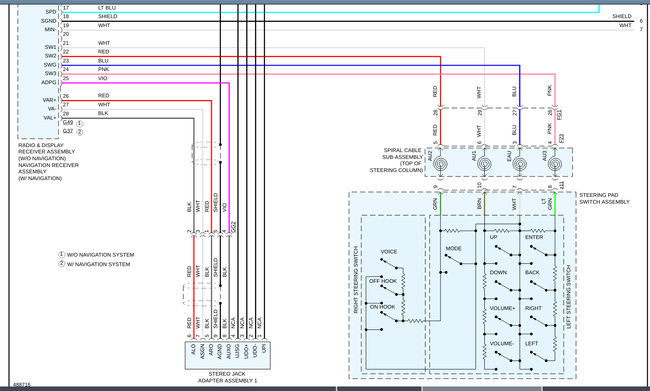Viewport: 650px width, 391px height.
Task: Click the G49 connector reference
Action: pos(68,123)
